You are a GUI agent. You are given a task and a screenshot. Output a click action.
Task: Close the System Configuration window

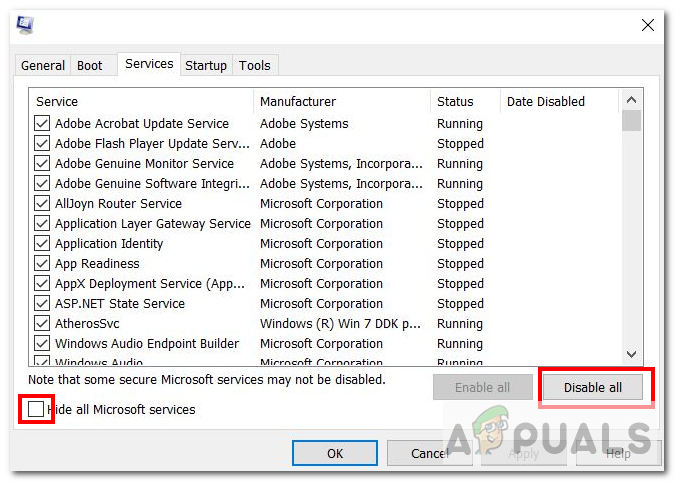click(x=647, y=25)
